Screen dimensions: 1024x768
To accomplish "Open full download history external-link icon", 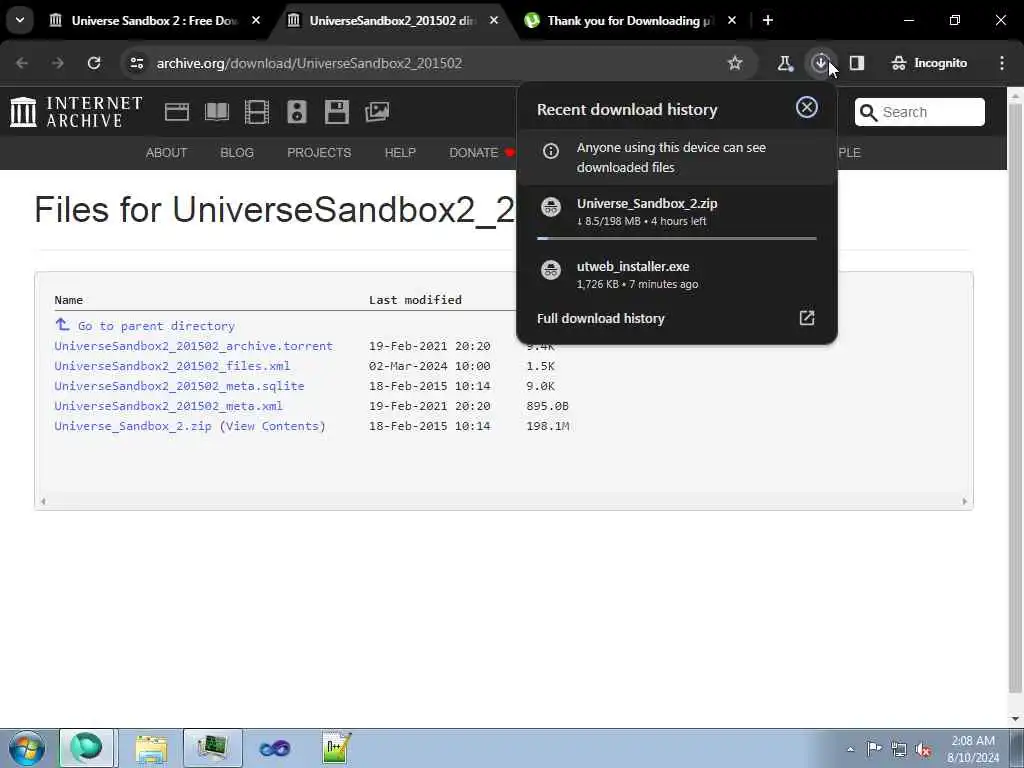I will point(807,317).
